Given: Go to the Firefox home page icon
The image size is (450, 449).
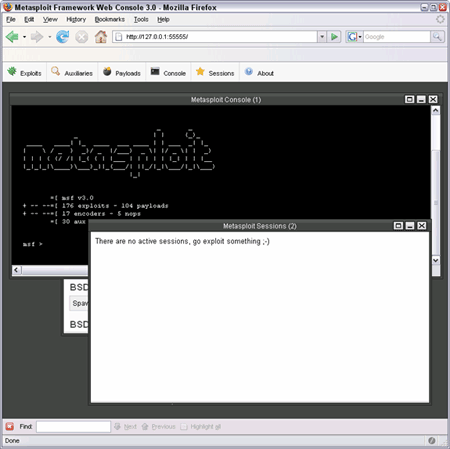Looking at the screenshot, I should (101, 37).
